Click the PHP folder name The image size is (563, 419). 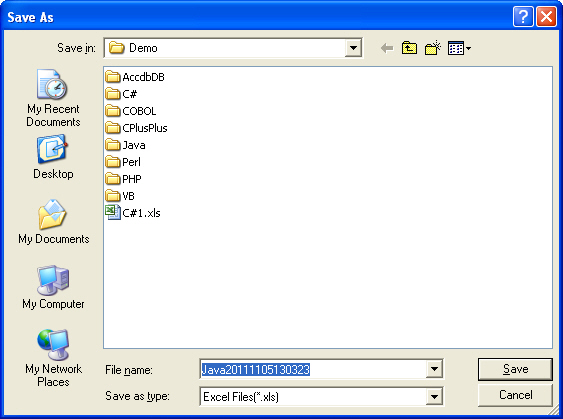pos(132,179)
